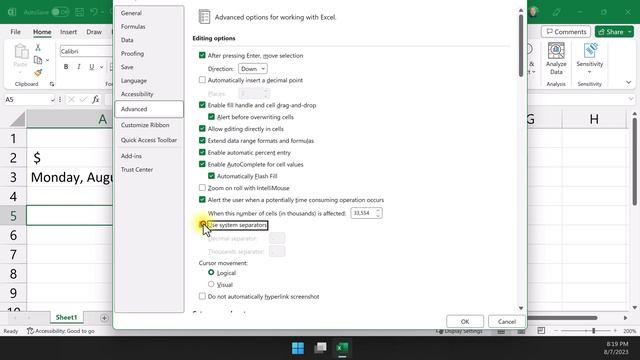Expand the formula bar chevron
The image size is (640, 360).
[x=631, y=99]
